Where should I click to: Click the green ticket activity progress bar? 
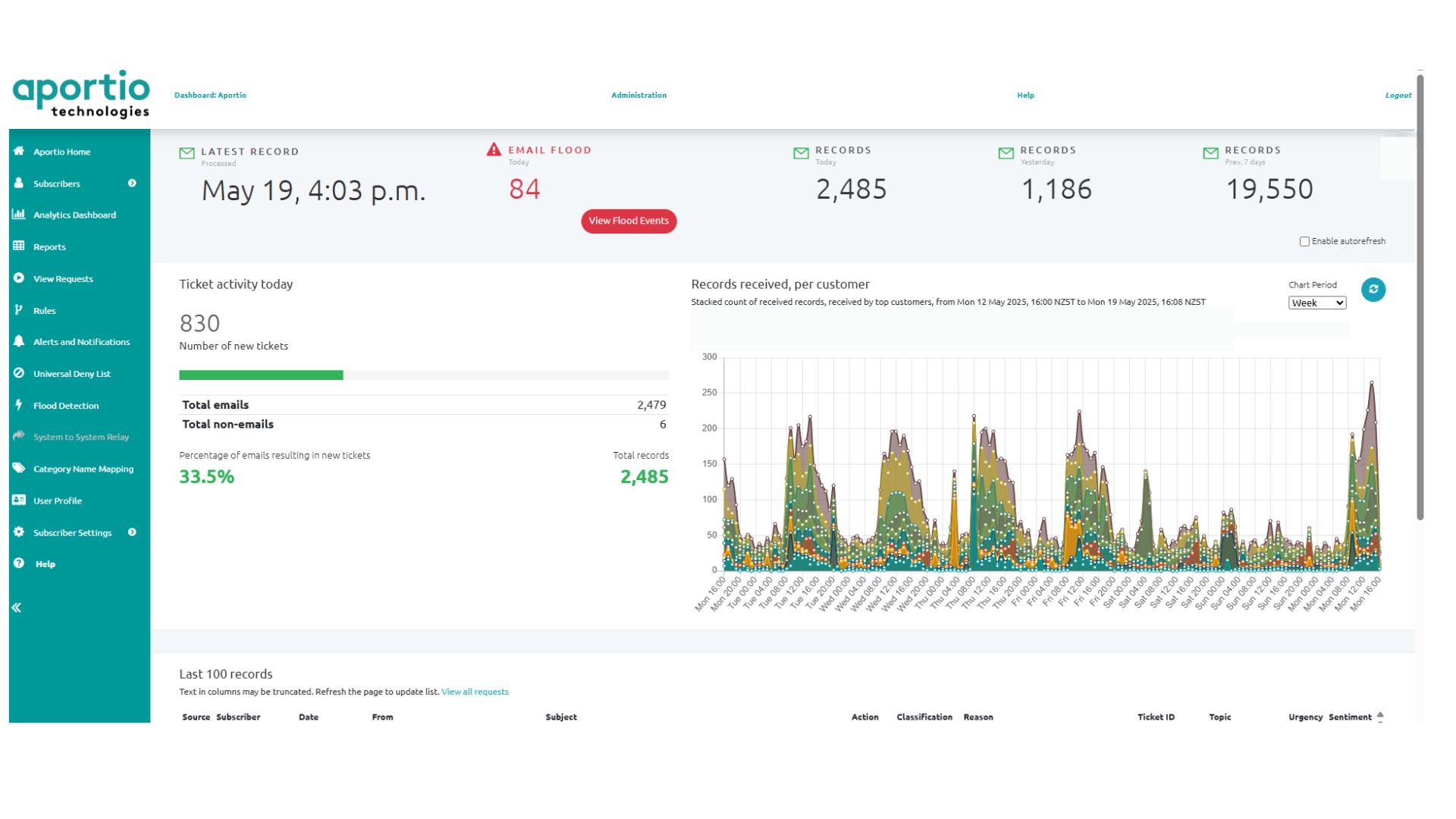(261, 375)
